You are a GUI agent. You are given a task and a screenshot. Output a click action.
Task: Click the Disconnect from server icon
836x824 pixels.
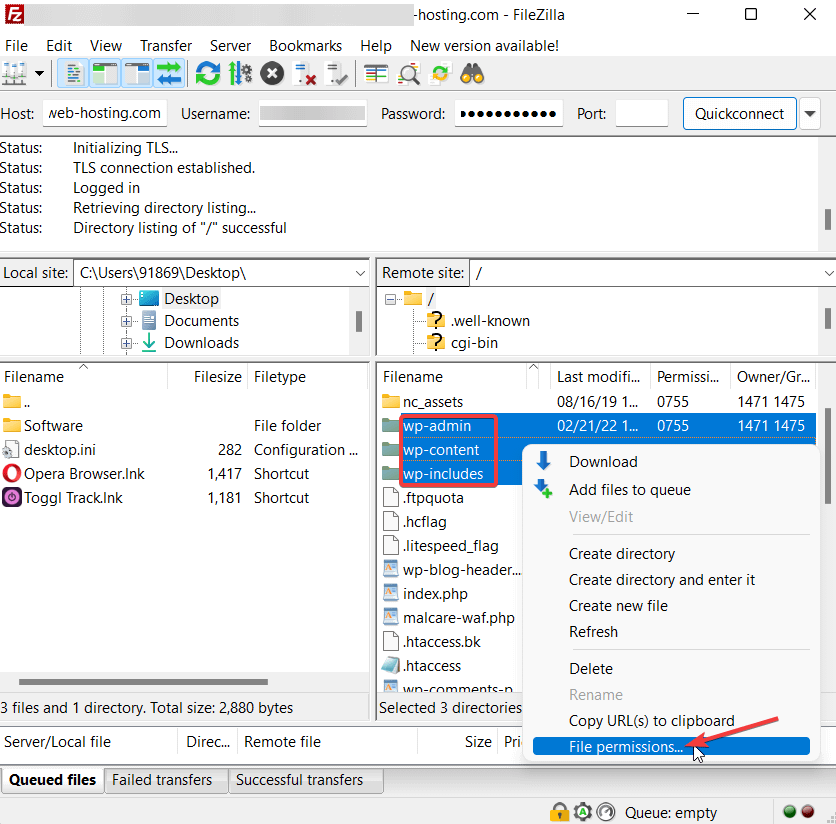306,73
